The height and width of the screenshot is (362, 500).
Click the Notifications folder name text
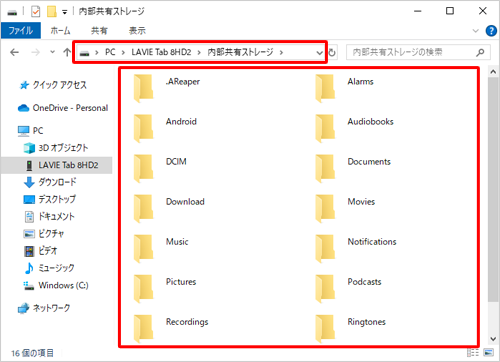tap(372, 242)
